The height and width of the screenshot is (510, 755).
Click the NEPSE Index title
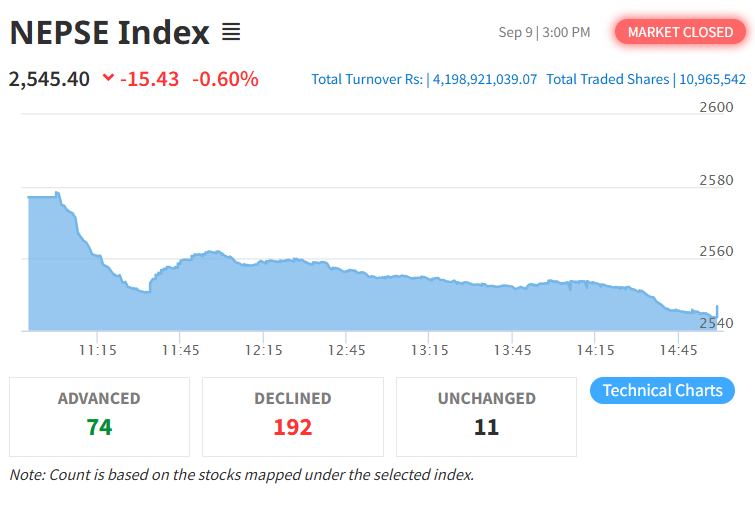pos(110,33)
